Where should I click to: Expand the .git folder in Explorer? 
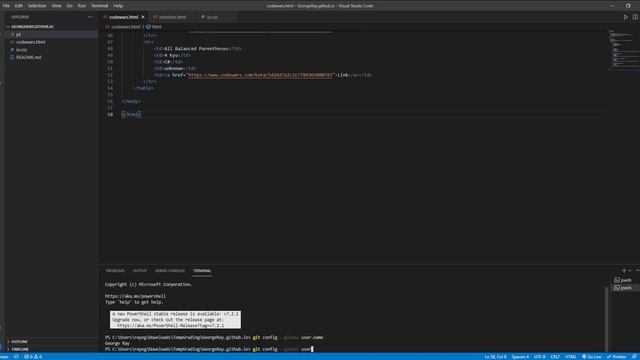click(x=51, y=34)
